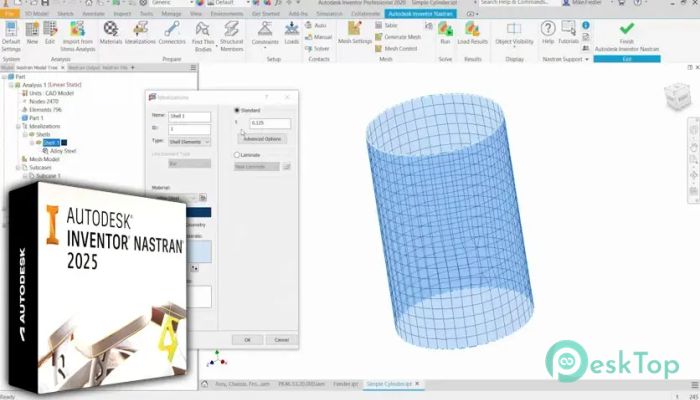Click the Search Help & Commands box
The height and width of the screenshot is (400, 700).
[x=518, y=3]
